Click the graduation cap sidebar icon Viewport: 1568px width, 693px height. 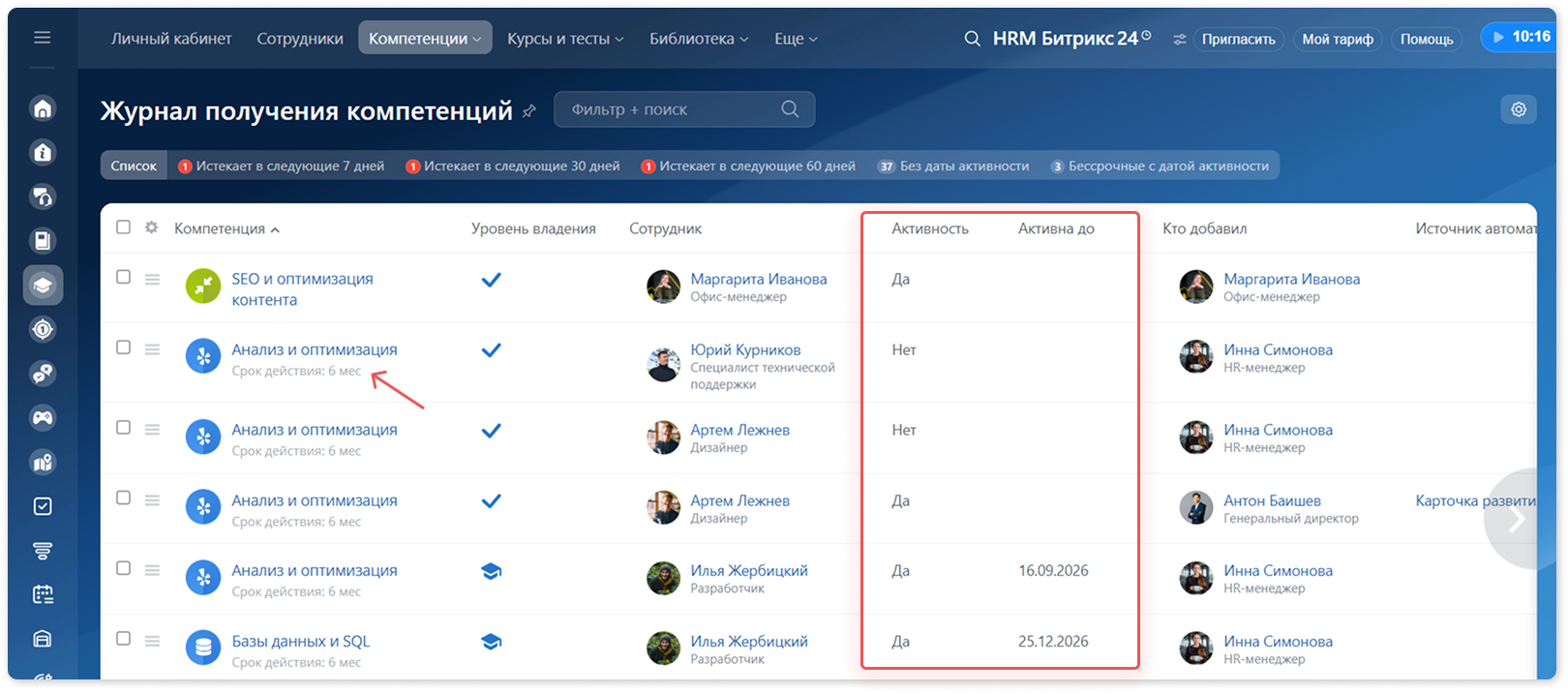click(43, 285)
